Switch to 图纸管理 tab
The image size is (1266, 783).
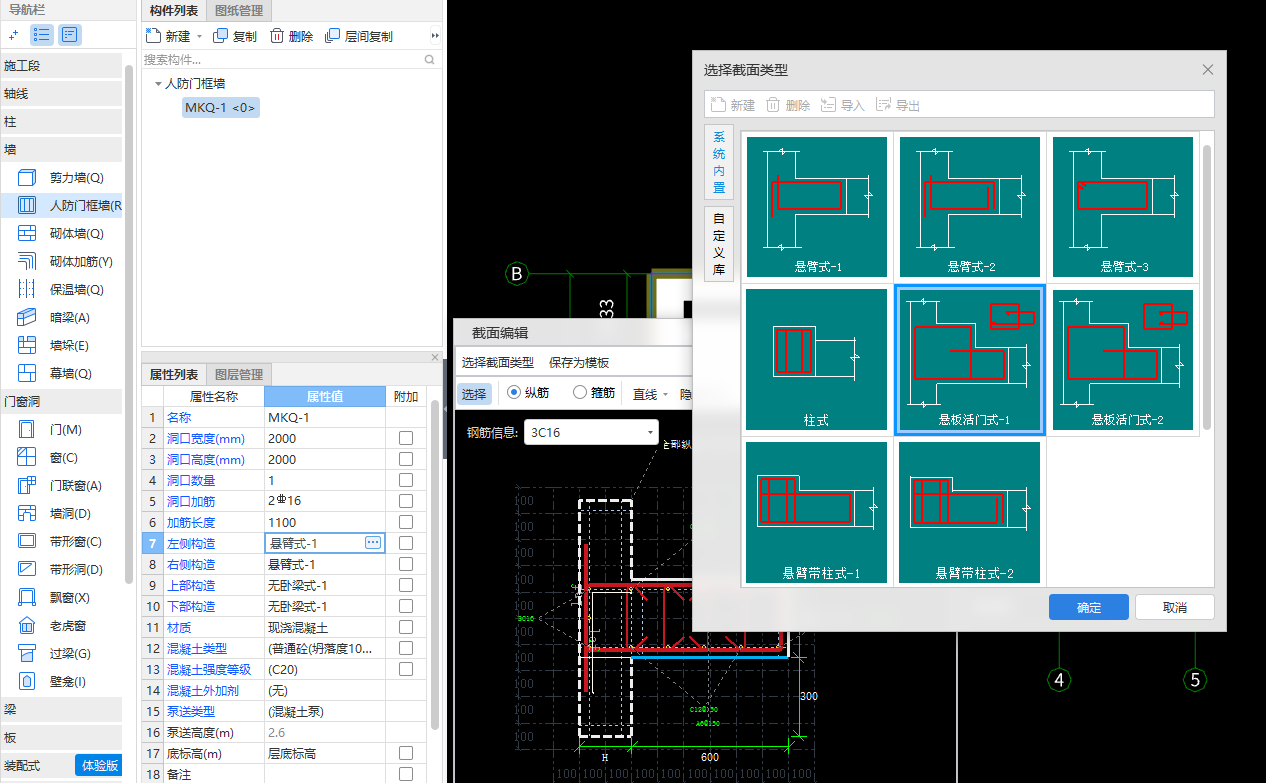(x=239, y=11)
